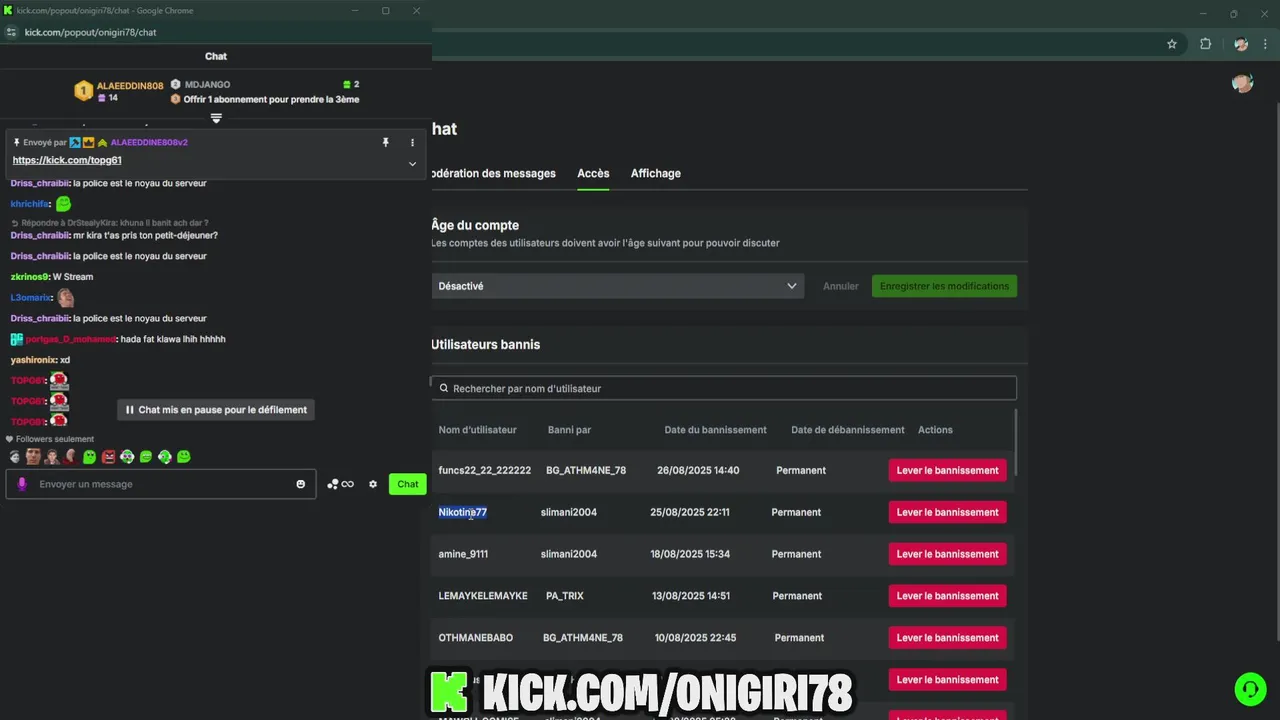Unban funcs22_22_222222 with Lever le bannissement
Viewport: 1280px width, 720px height.
tap(947, 470)
